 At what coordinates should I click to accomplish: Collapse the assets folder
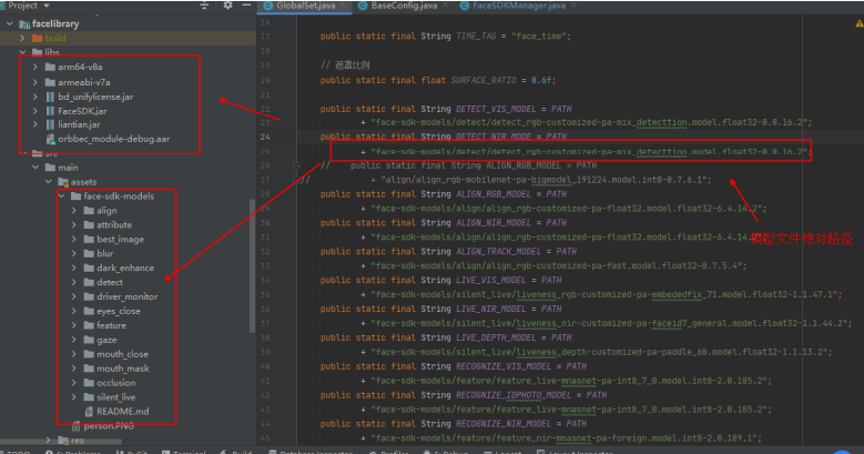click(x=48, y=181)
